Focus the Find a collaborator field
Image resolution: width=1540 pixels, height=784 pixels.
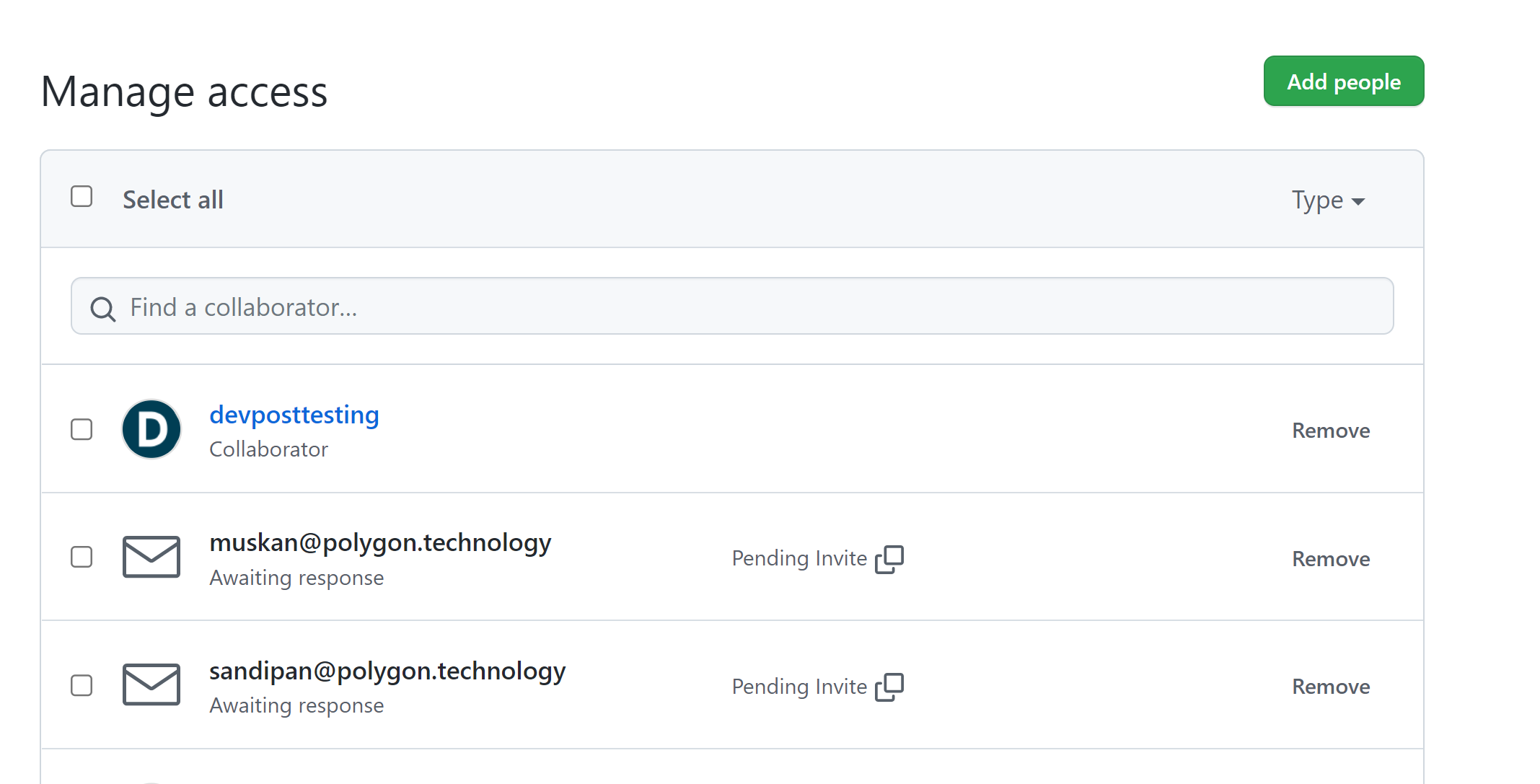click(731, 307)
